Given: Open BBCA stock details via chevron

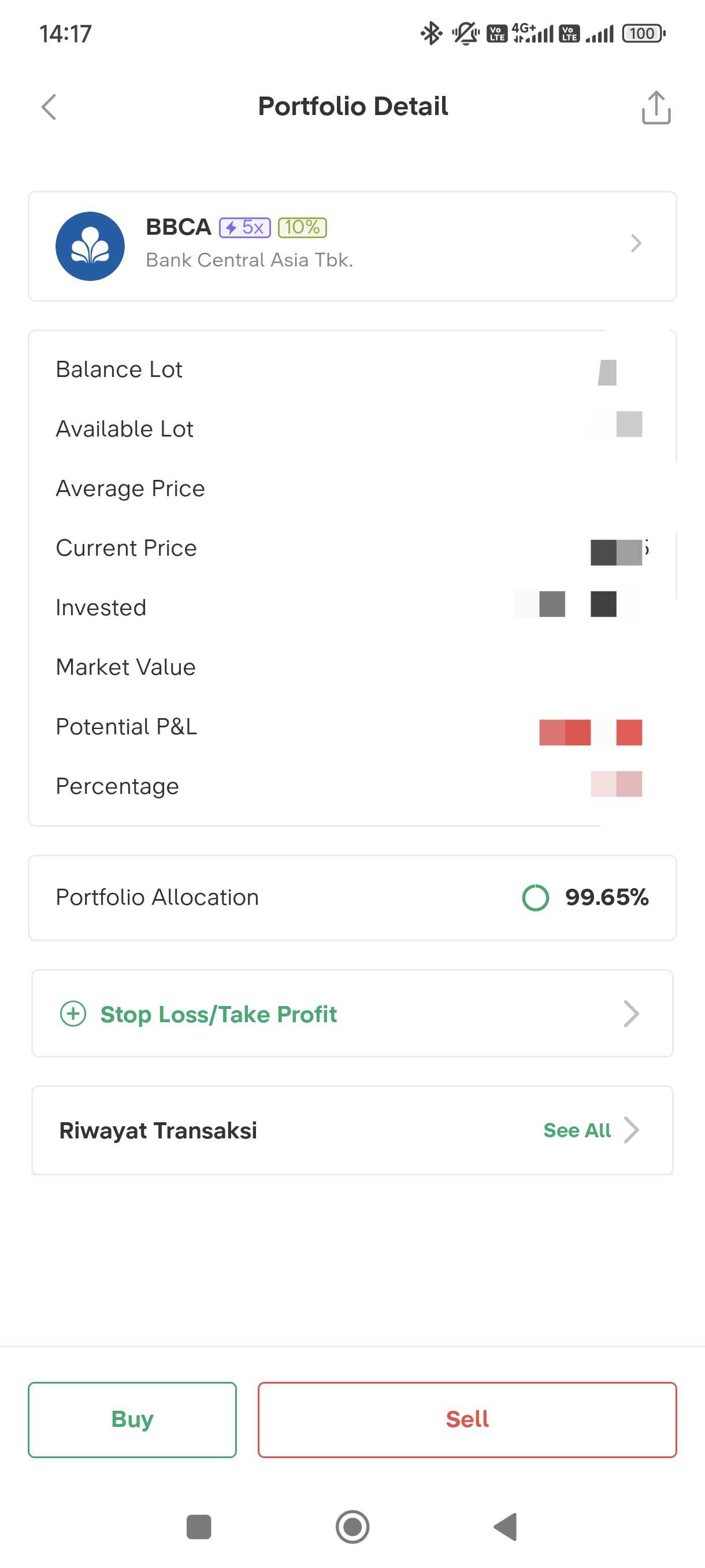Looking at the screenshot, I should coord(636,243).
